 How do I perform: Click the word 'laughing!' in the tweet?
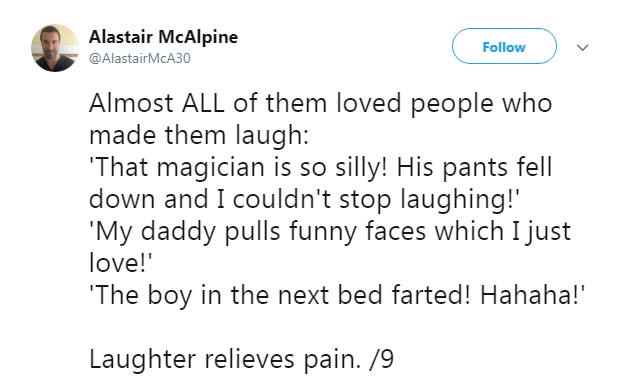pos(460,200)
